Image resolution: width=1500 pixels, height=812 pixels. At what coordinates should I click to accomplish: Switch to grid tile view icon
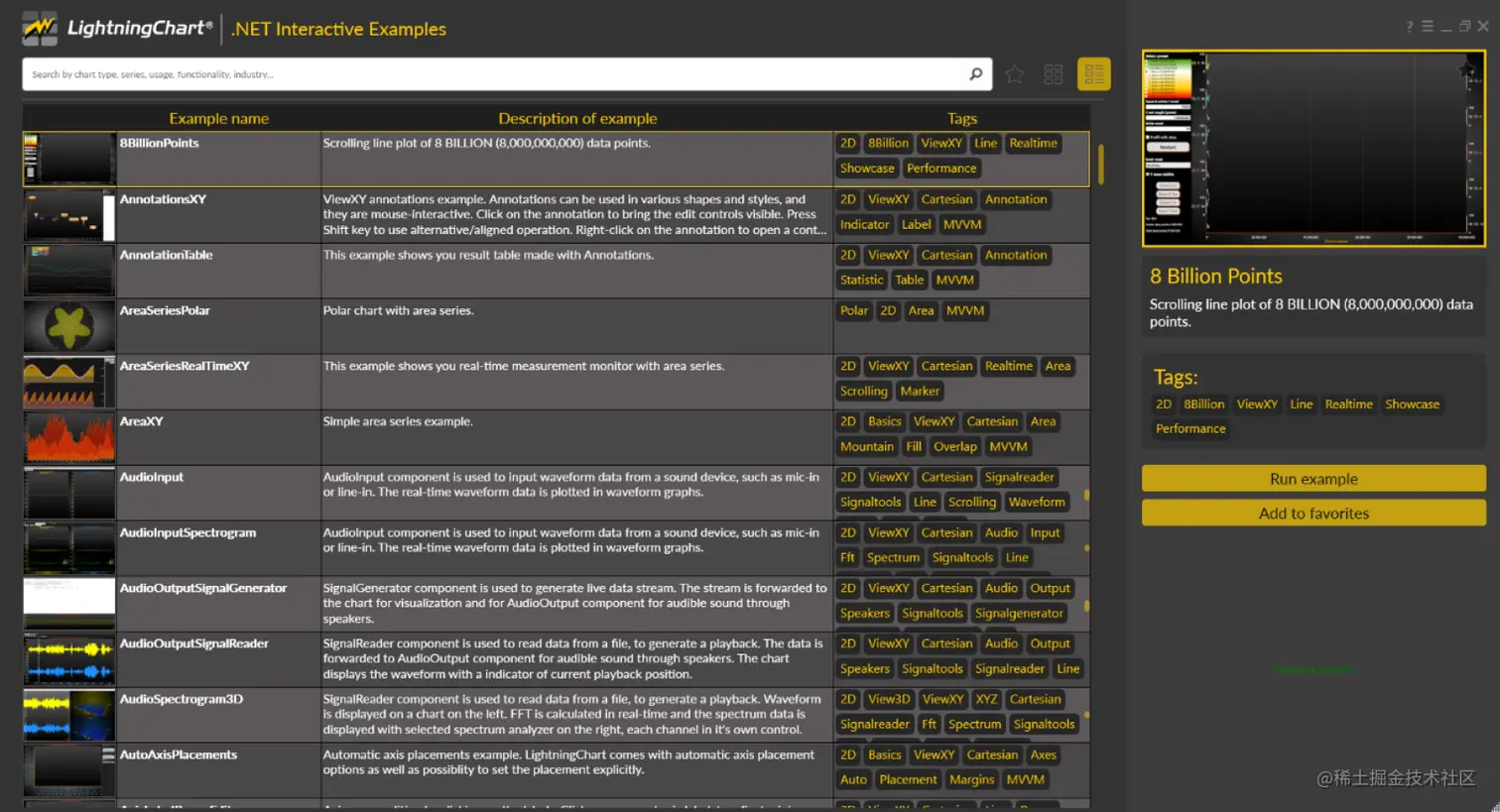pos(1054,74)
